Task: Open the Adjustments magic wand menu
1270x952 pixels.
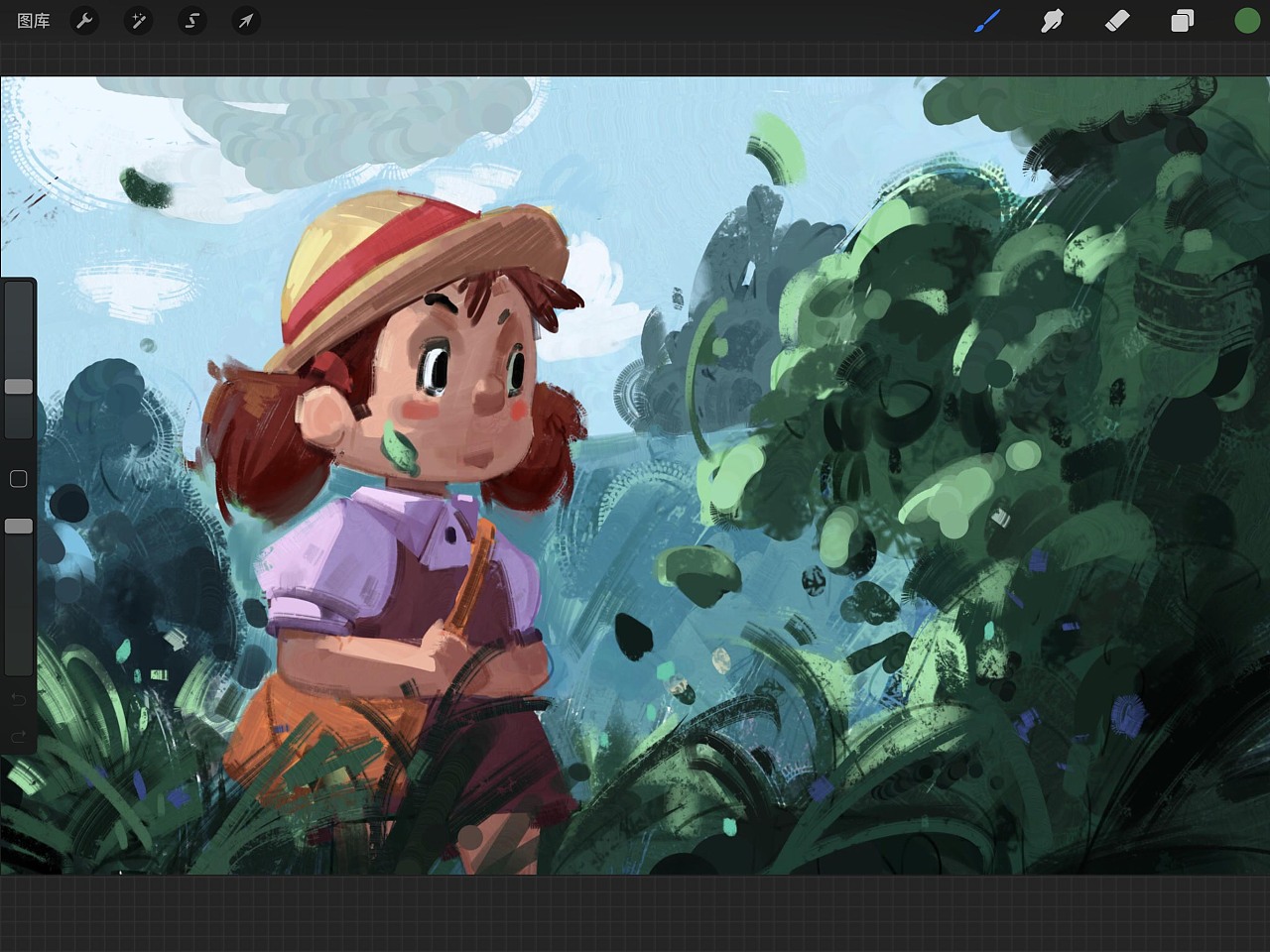Action: tap(139, 21)
